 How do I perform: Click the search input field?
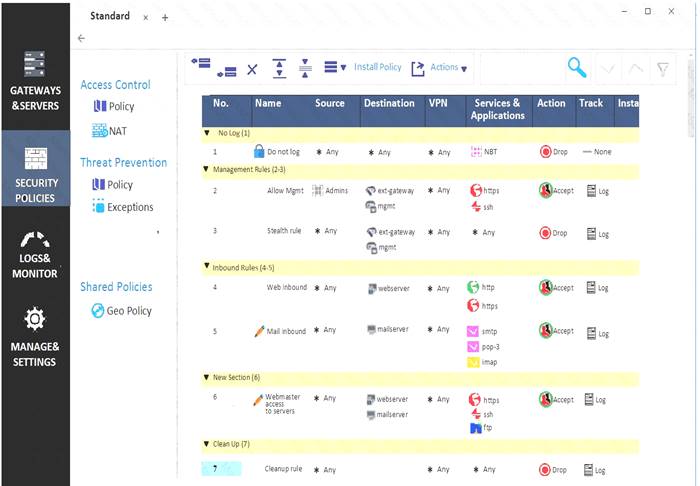(522, 68)
